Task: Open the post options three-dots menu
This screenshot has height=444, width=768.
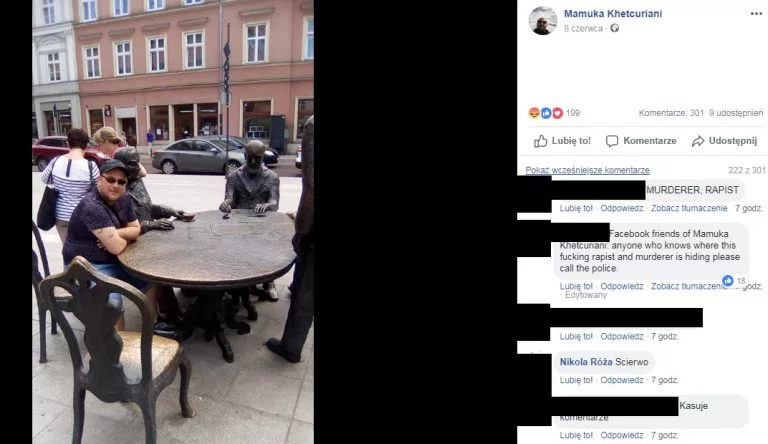Action: (x=756, y=14)
